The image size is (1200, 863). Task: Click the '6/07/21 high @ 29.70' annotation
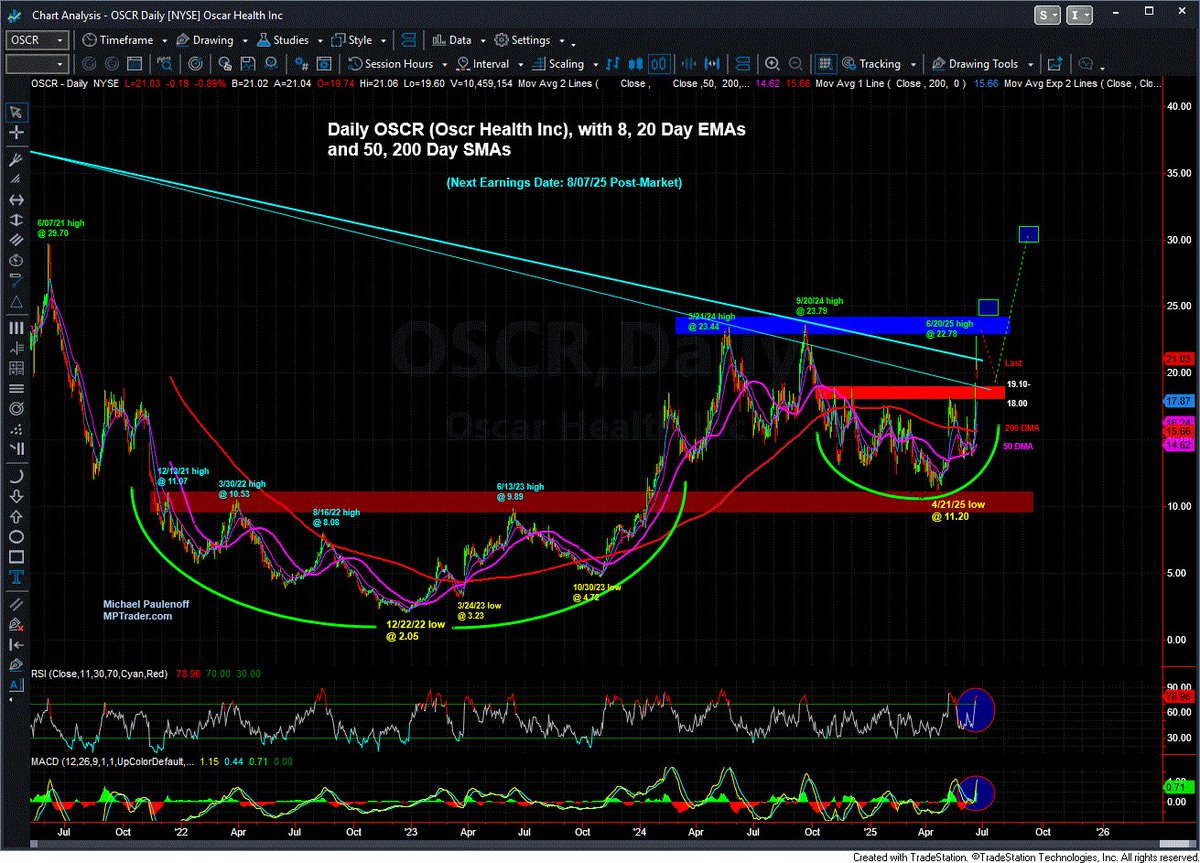(59, 227)
